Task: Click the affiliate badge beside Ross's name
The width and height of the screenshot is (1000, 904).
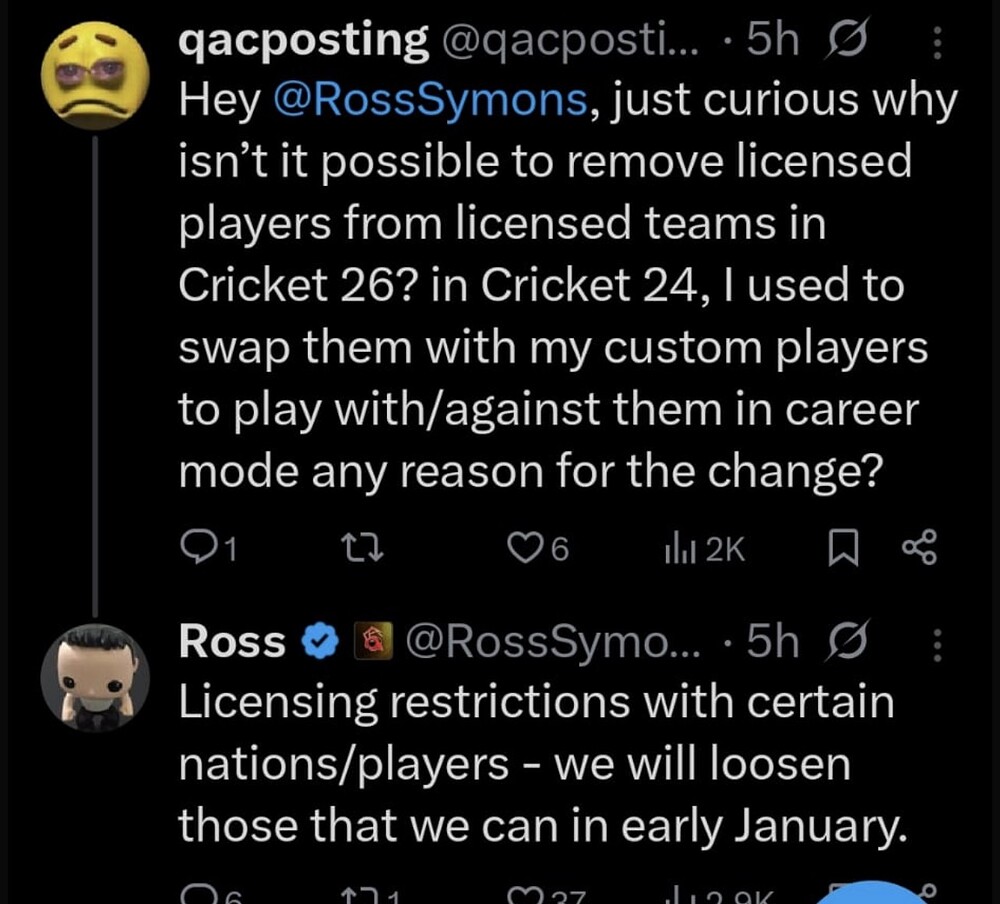Action: click(371, 643)
